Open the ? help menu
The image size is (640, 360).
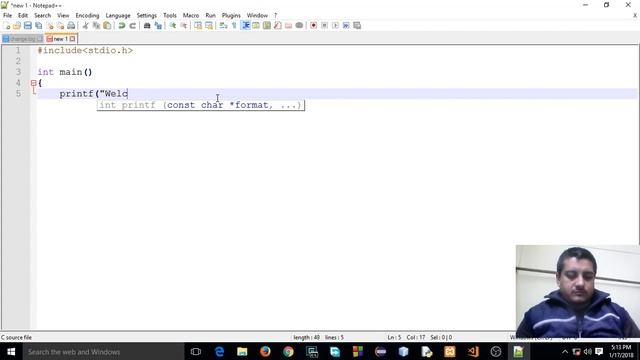276,16
